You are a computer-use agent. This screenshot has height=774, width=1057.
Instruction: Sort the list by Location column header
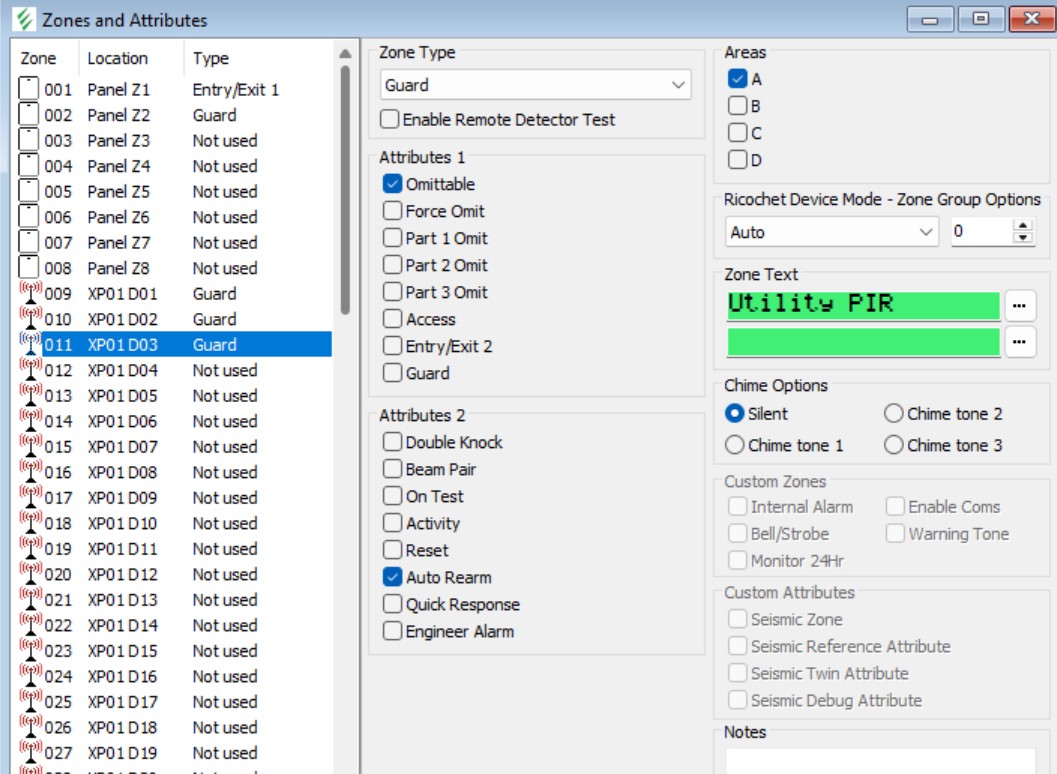117,58
